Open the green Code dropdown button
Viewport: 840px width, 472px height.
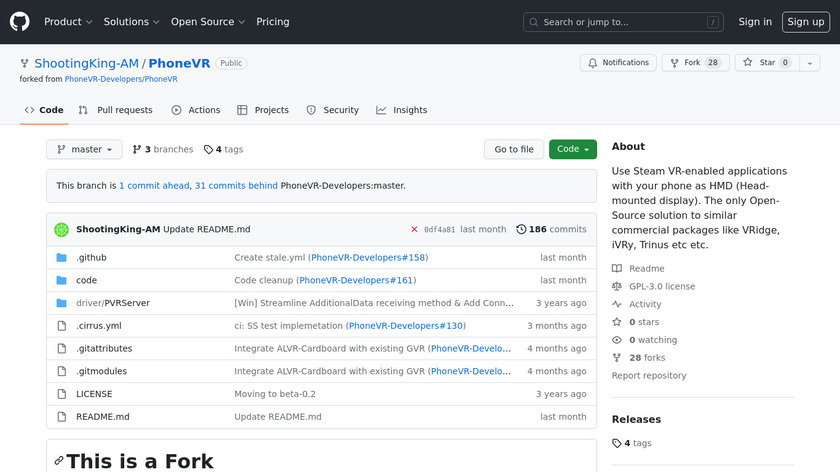572,149
